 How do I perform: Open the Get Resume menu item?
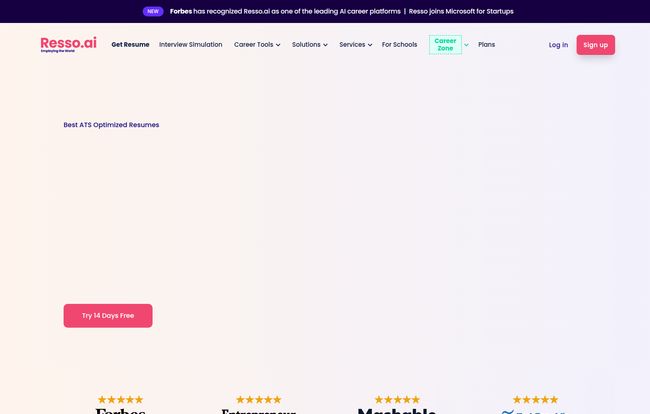[130, 45]
